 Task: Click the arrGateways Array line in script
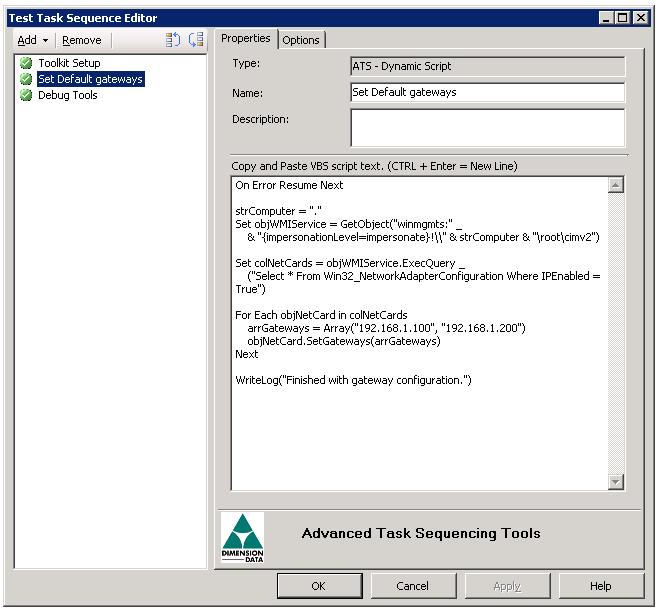[386, 328]
